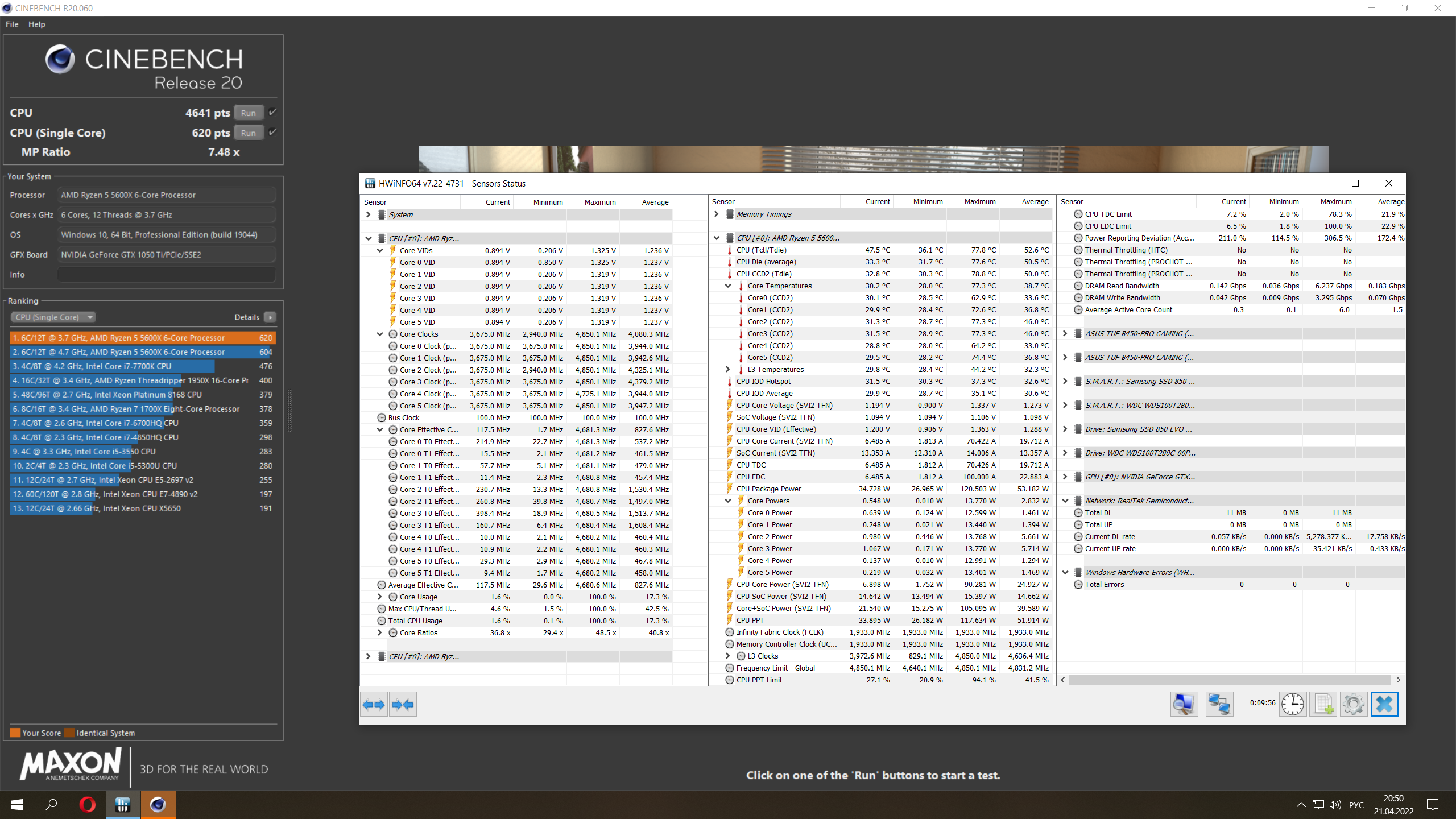Run the CPU multi-core benchmark
The height and width of the screenshot is (819, 1456).
249,113
